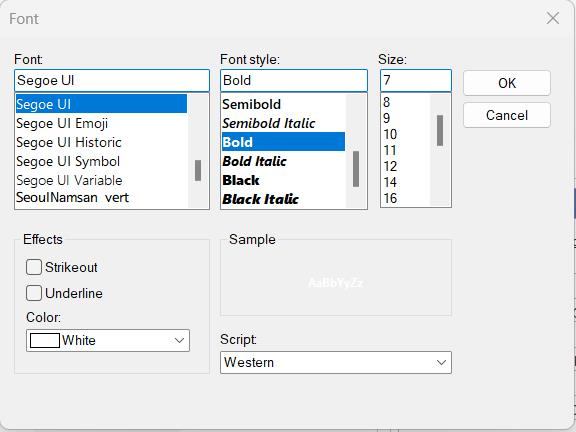Click the Font name input field
The image size is (576, 432).
pos(112,80)
